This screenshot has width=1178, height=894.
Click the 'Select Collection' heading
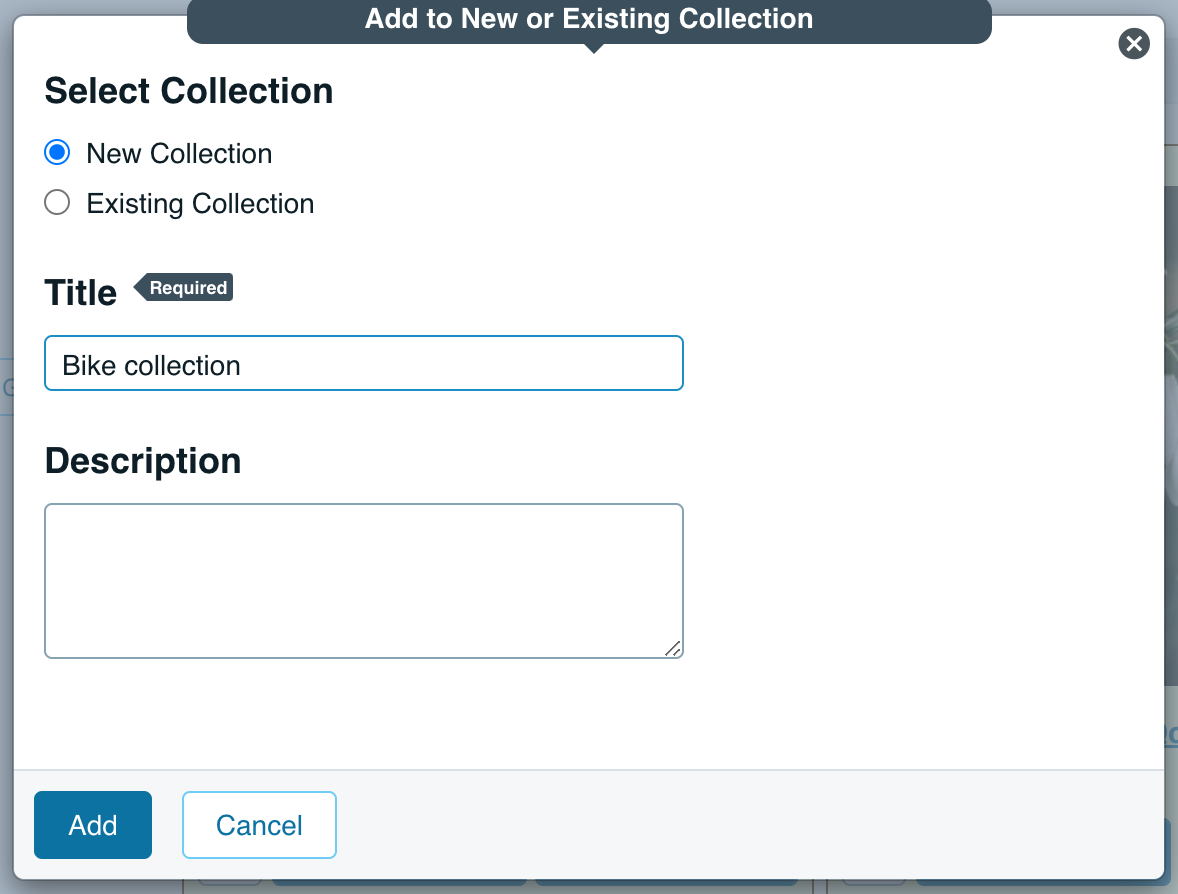coord(189,91)
